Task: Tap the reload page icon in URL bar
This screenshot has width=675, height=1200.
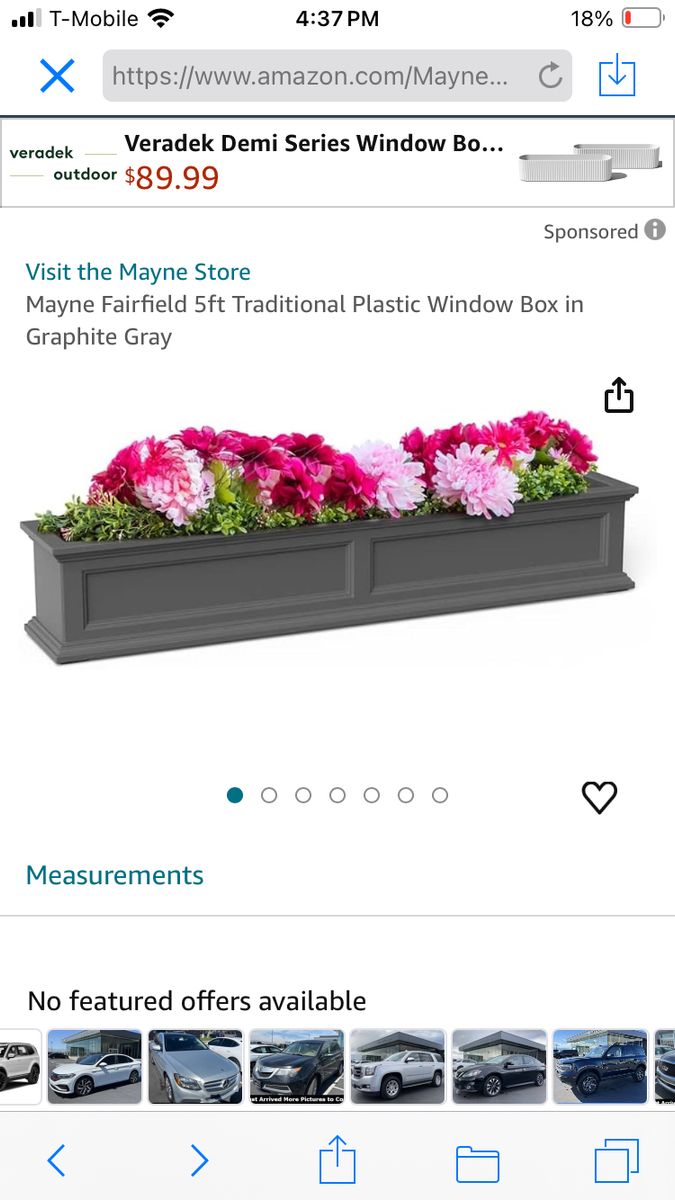Action: (x=550, y=76)
